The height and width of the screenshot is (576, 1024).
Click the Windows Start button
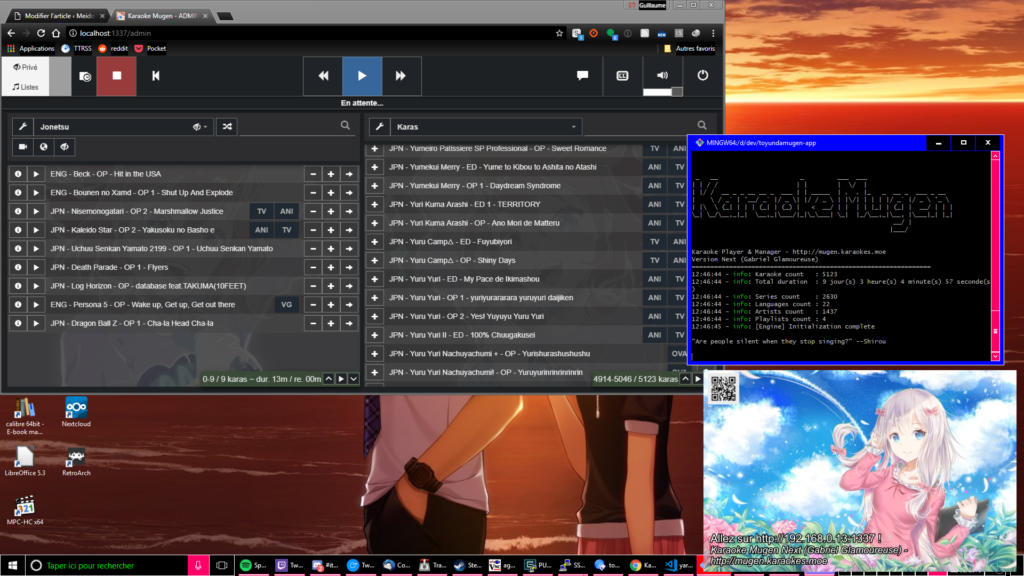[x=12, y=566]
